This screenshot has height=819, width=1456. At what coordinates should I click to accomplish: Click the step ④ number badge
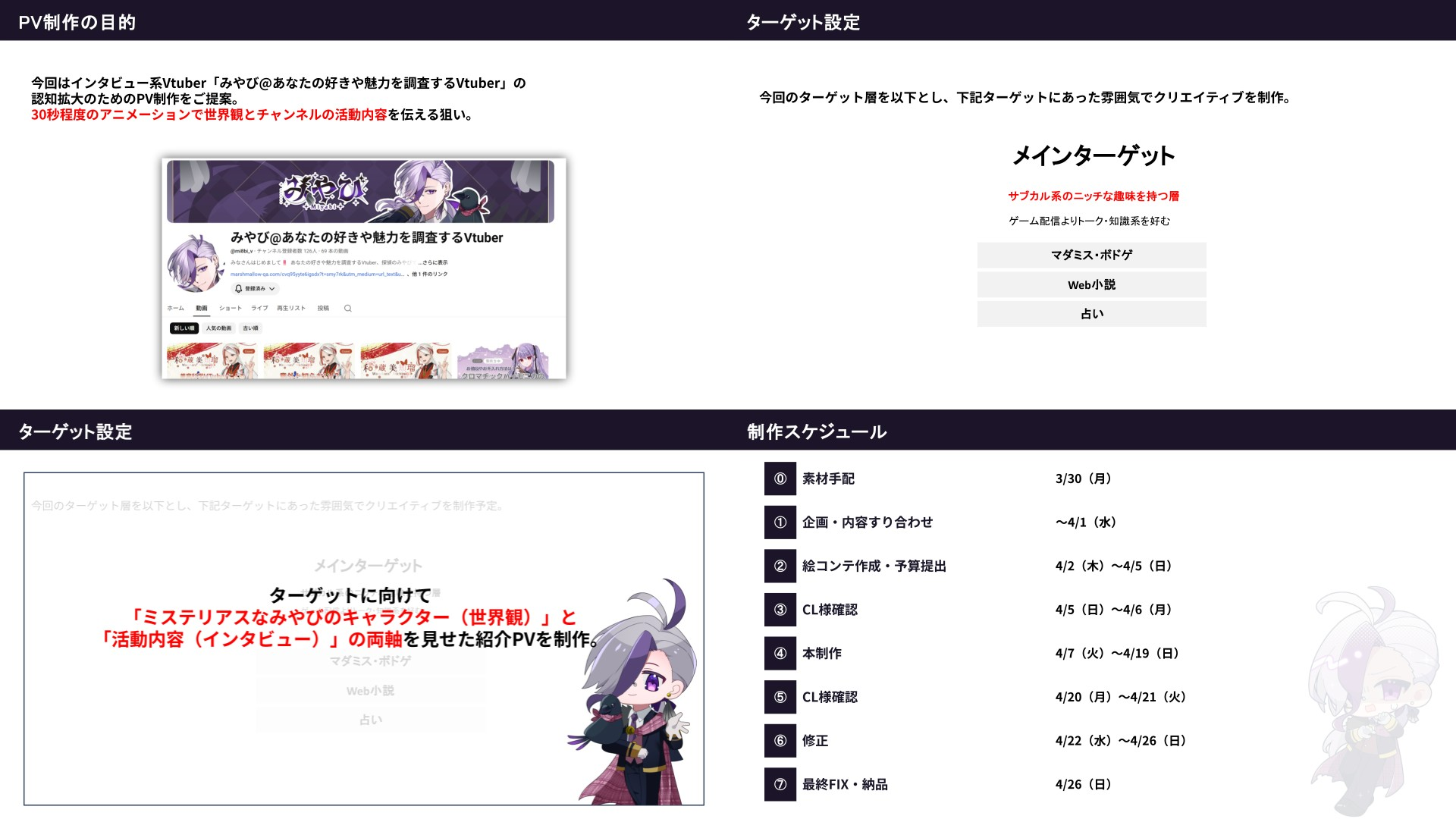[x=780, y=653]
